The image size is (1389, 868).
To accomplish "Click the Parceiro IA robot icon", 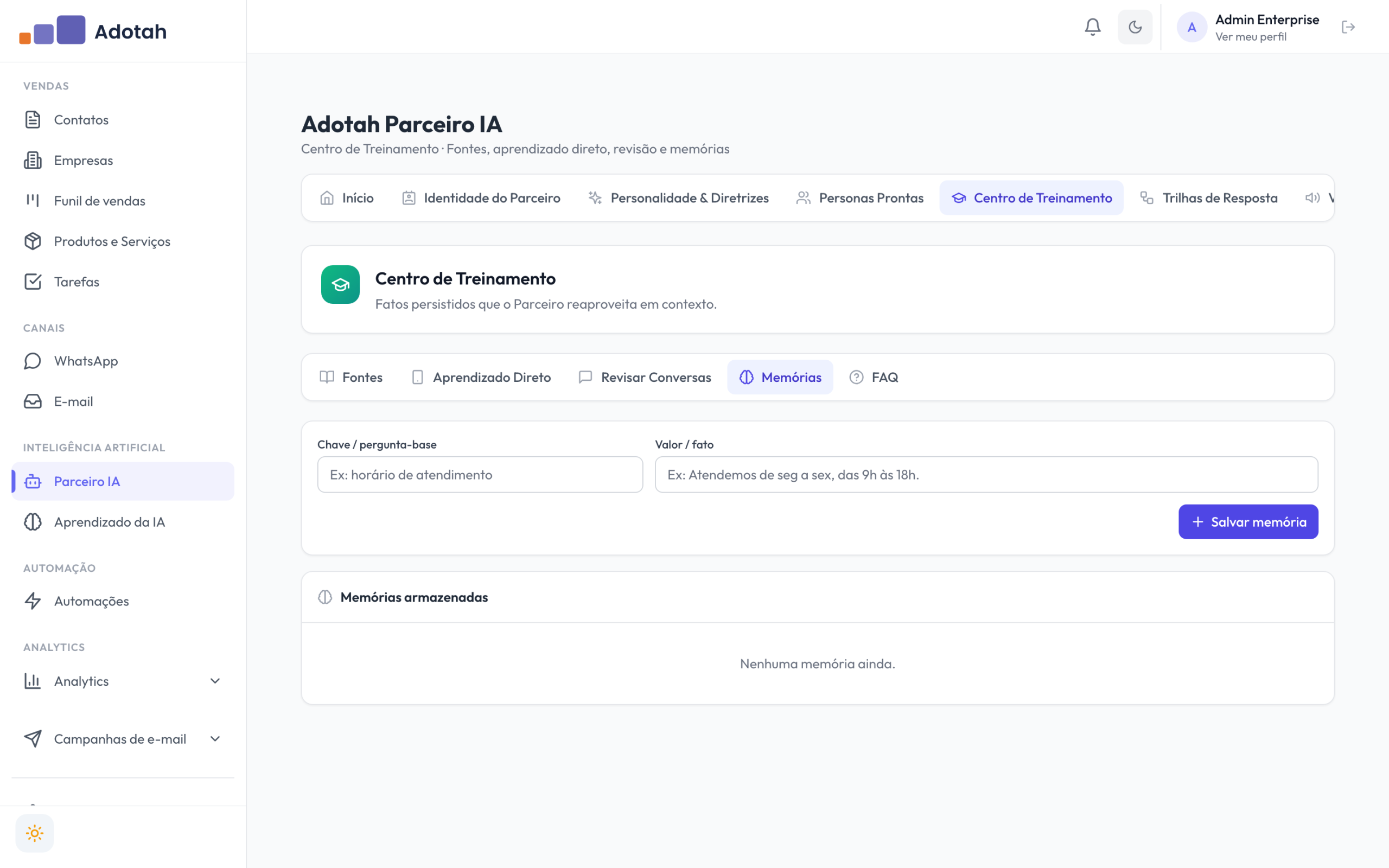I will pos(33,481).
